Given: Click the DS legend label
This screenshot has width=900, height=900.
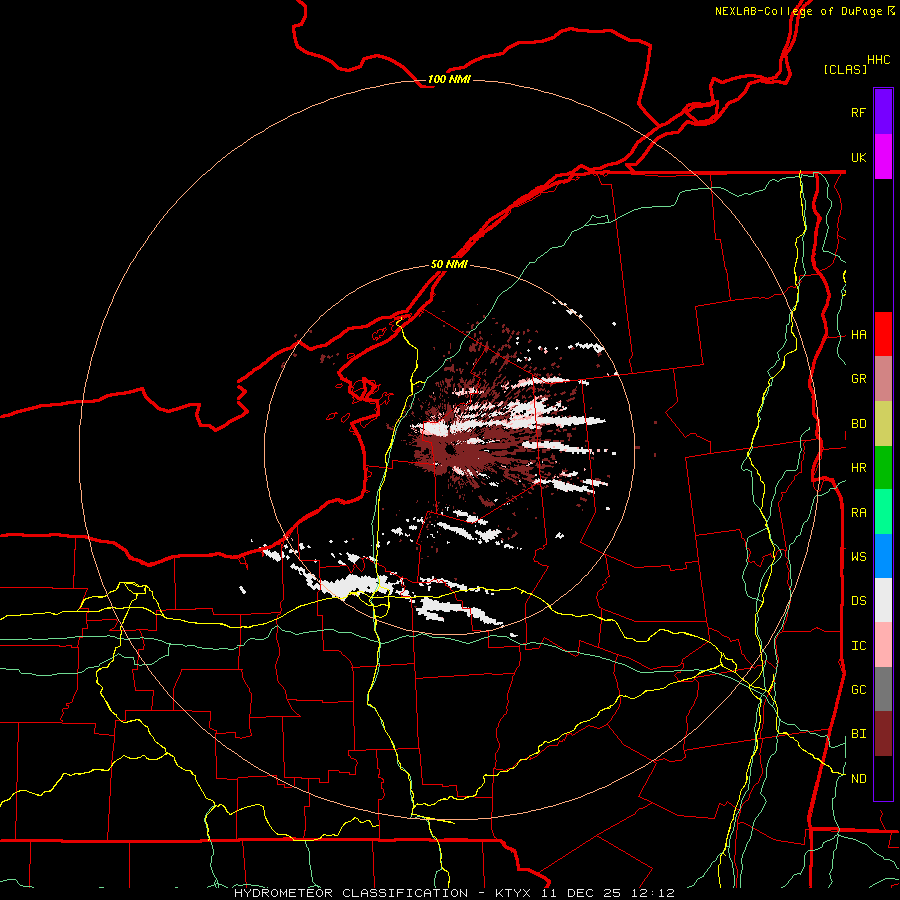Looking at the screenshot, I should [858, 601].
